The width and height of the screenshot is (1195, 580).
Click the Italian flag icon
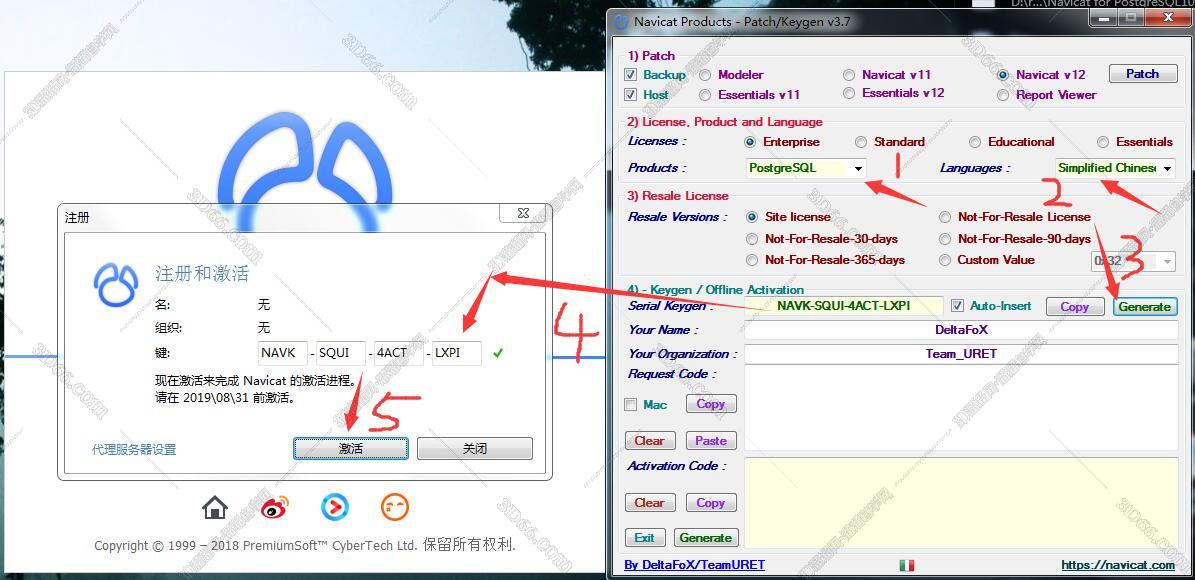906,565
